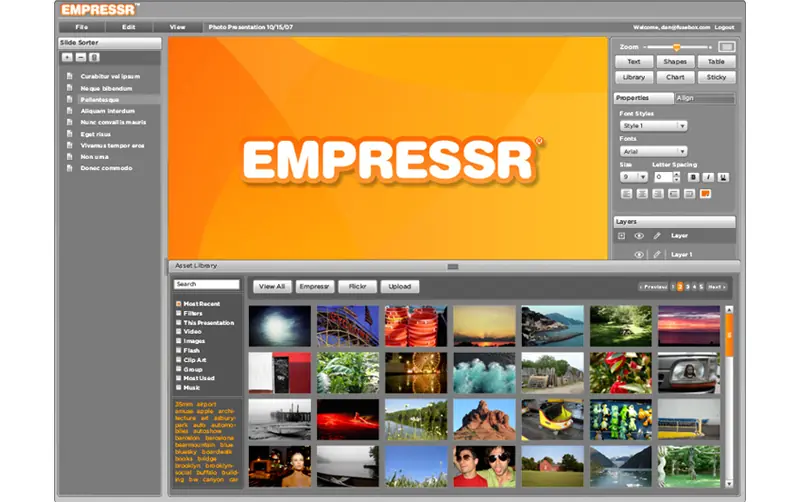
Task: Click the Logout link
Action: pyautogui.click(x=724, y=27)
